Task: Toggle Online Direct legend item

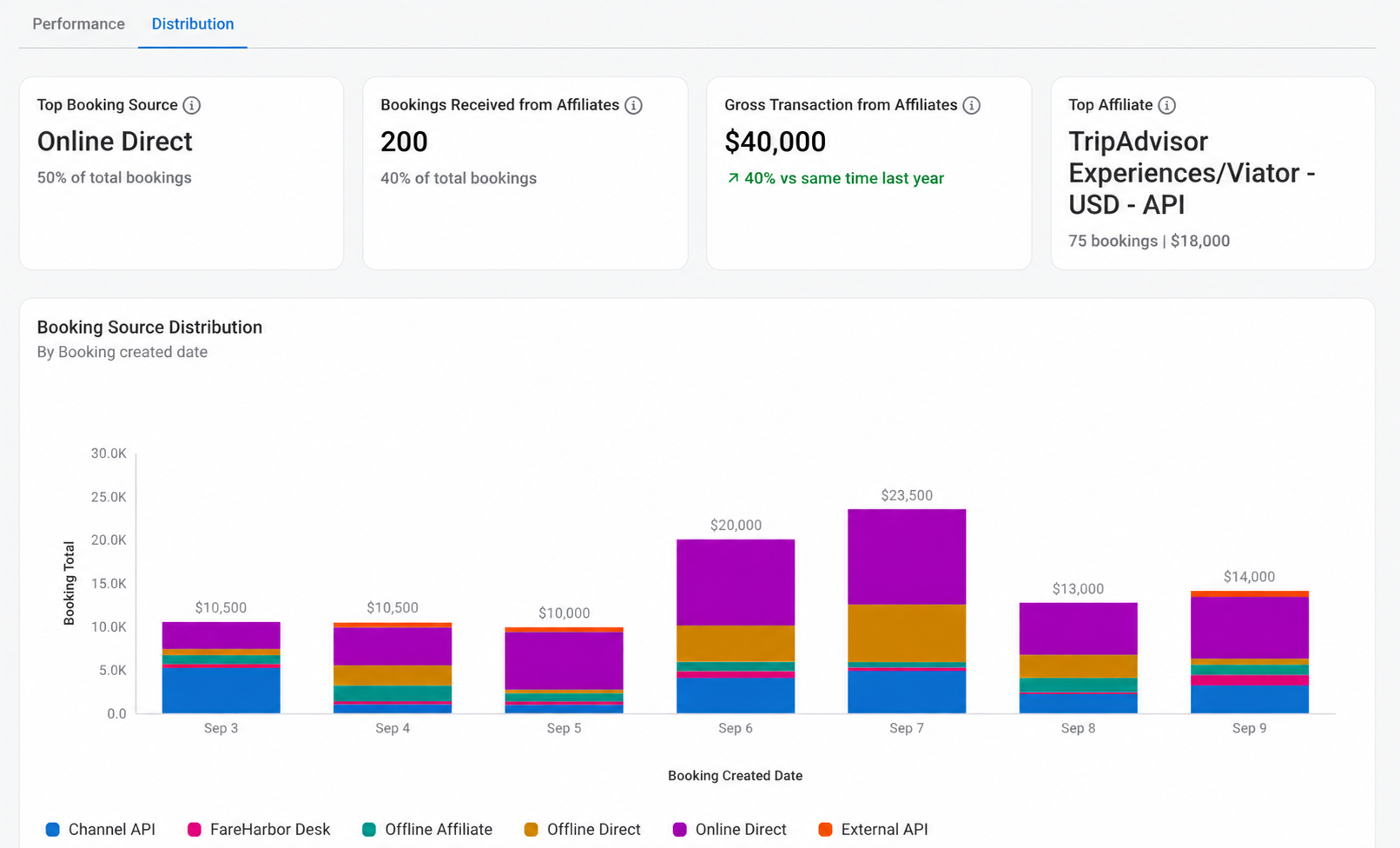Action: (730, 830)
